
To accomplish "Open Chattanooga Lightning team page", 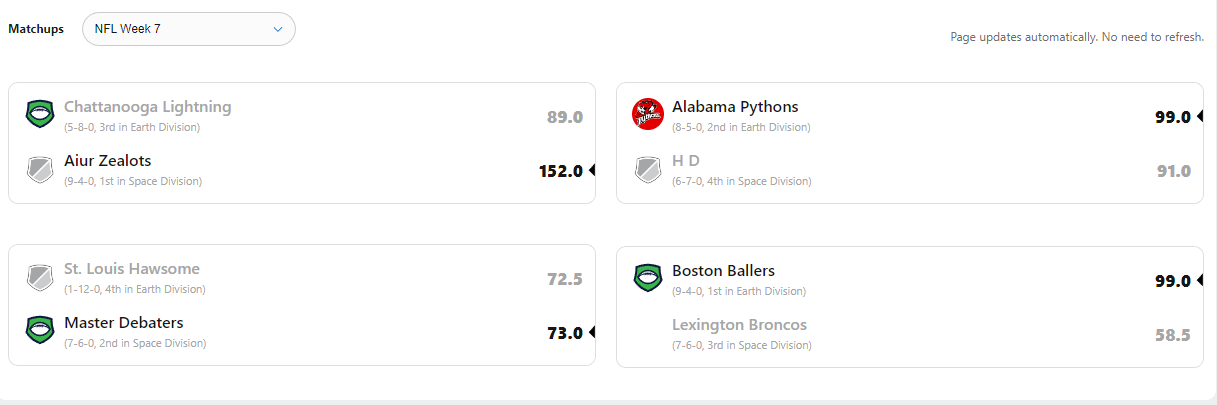I will 147,107.
